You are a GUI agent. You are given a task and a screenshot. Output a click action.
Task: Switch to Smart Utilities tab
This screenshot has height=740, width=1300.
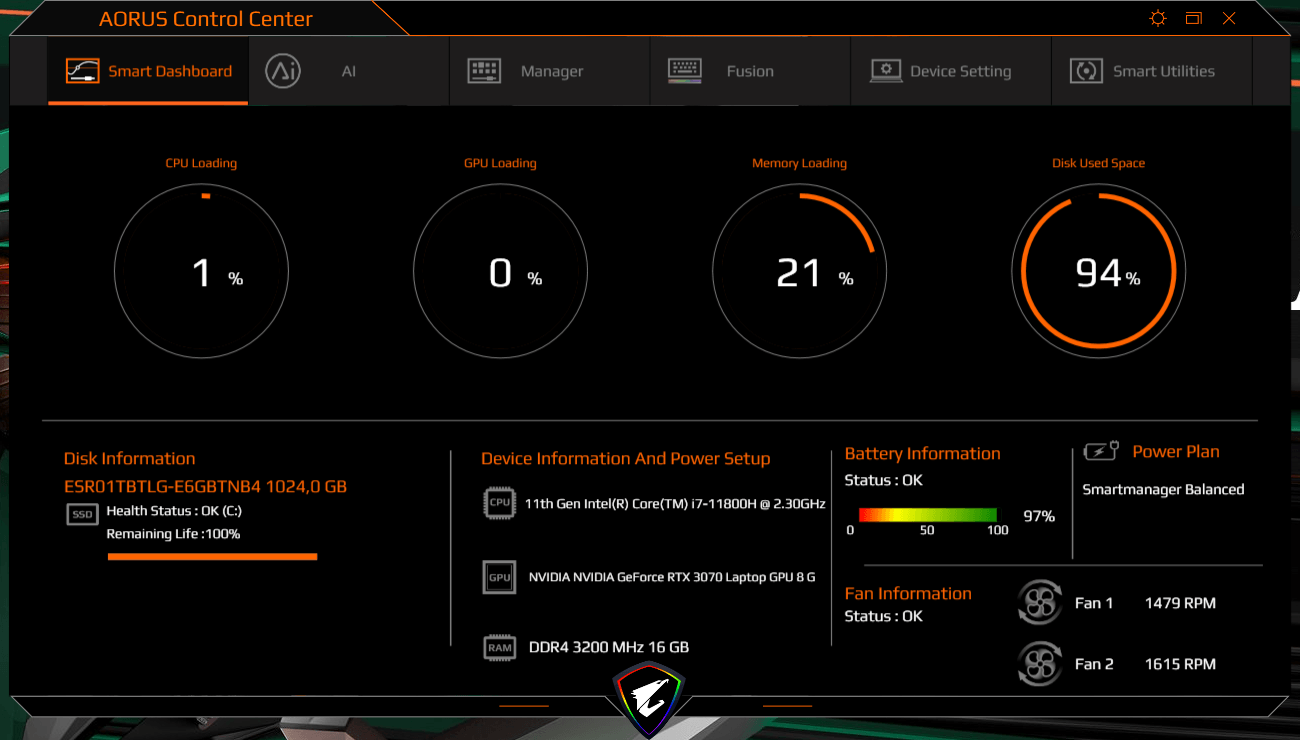(x=1151, y=71)
